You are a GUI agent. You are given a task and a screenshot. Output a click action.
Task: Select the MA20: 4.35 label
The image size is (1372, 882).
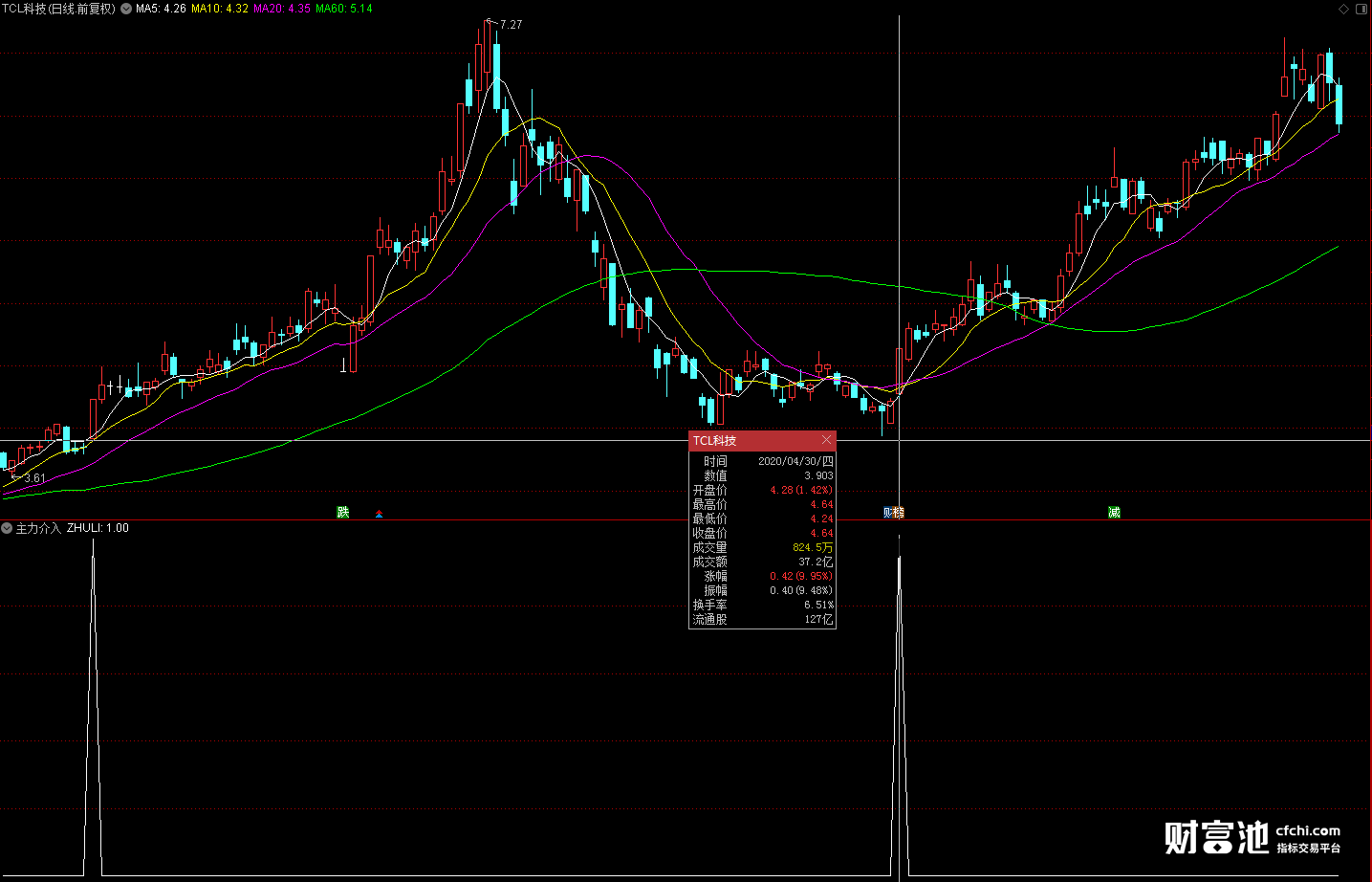pyautogui.click(x=282, y=9)
